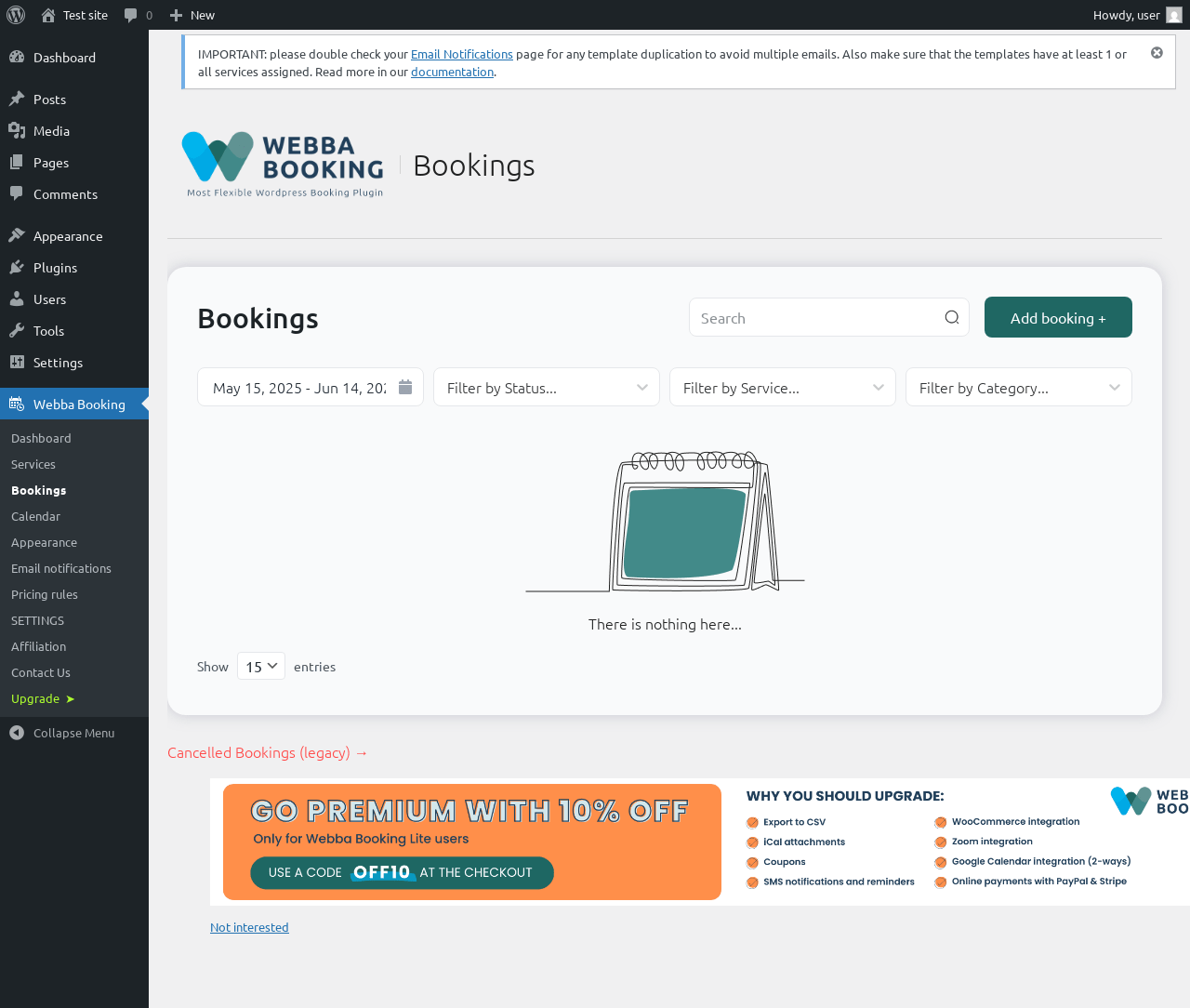
Task: Click the Not interested link
Action: pos(249,927)
